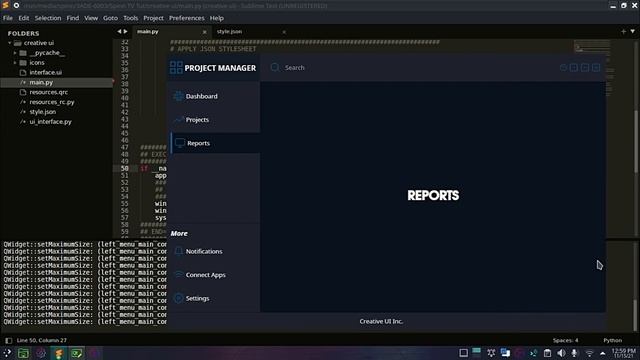Image resolution: width=640 pixels, height=360 pixels.
Task: Click the taskbar clock showing 12:59 PM
Action: 624,353
